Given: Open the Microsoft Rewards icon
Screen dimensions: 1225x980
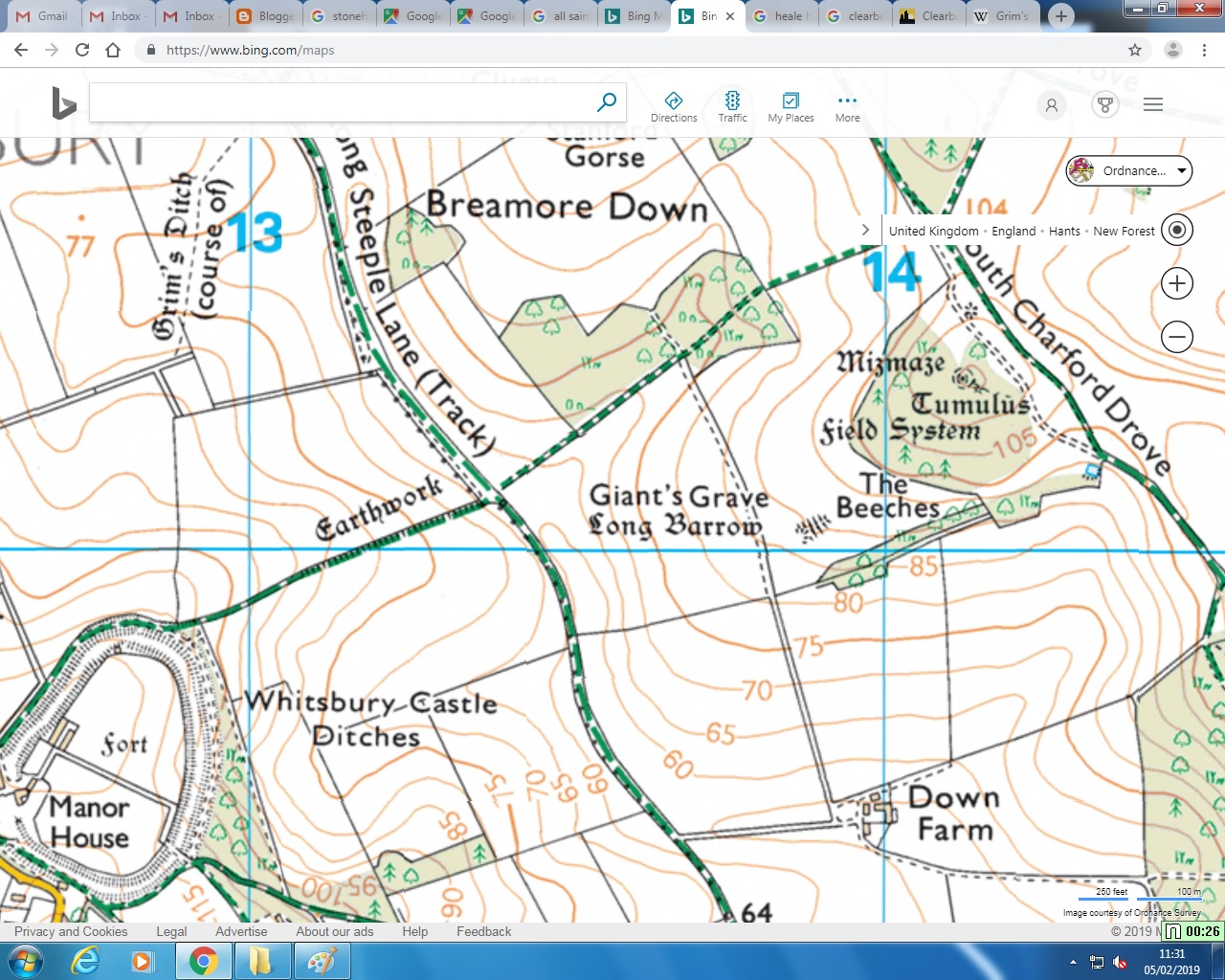Looking at the screenshot, I should click(1105, 105).
